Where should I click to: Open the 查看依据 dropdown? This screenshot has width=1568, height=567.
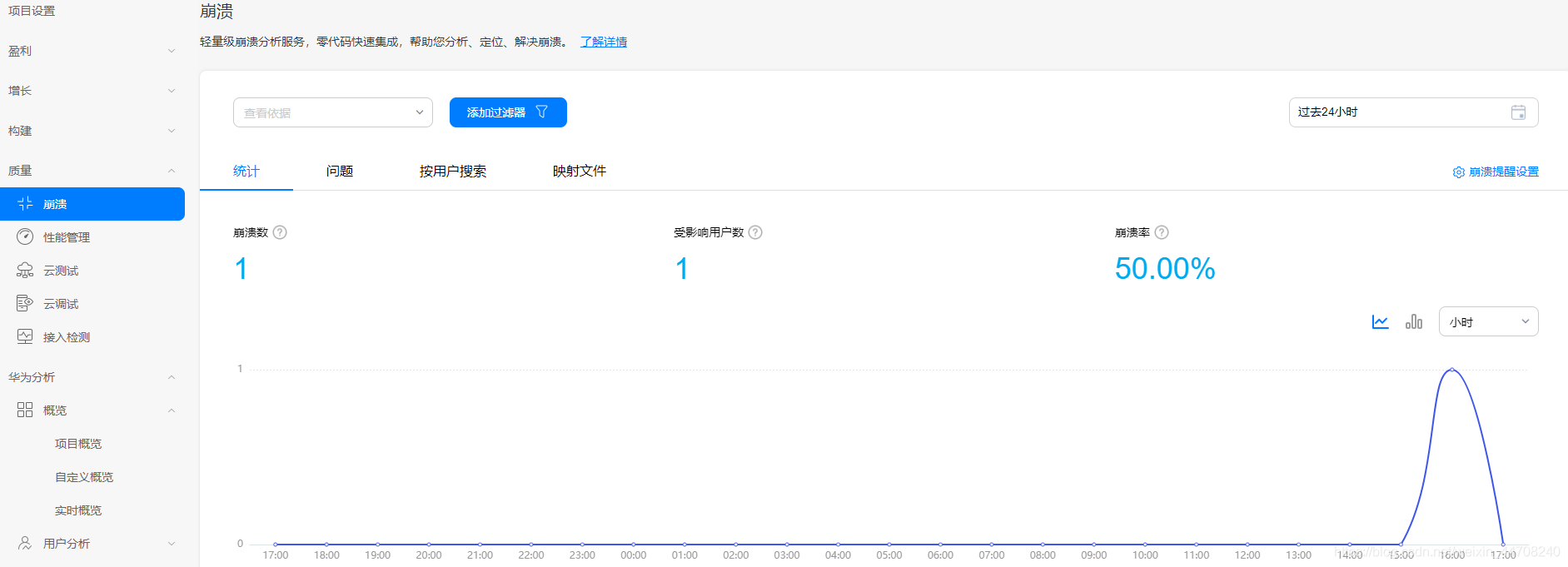[333, 112]
